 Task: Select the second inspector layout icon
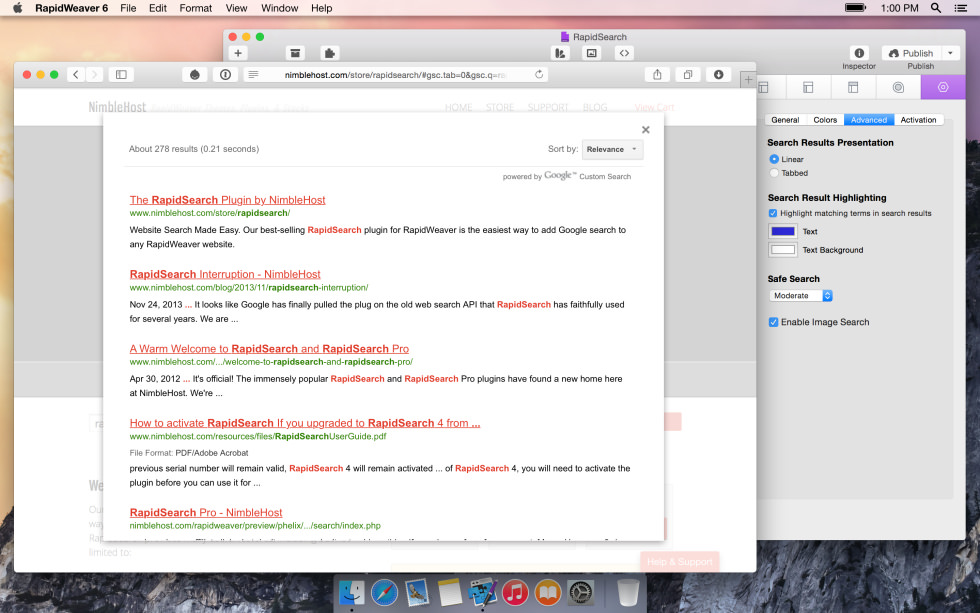click(x=808, y=87)
